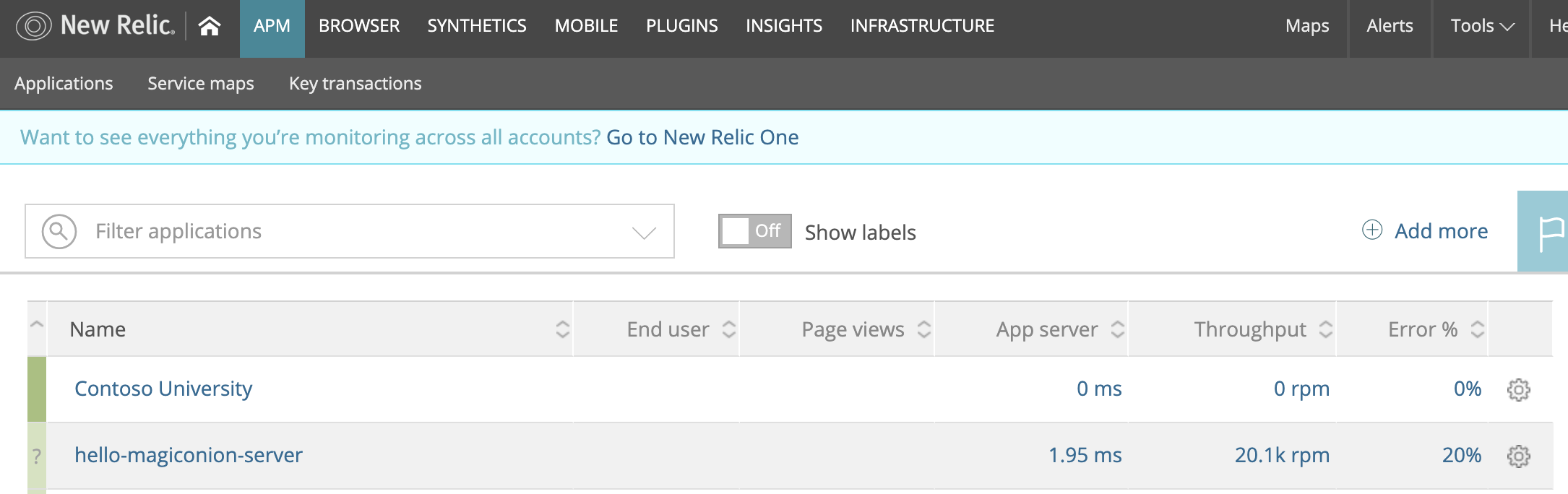1568x494 pixels.
Task: Switch to the MOBILE tab
Action: click(x=586, y=26)
